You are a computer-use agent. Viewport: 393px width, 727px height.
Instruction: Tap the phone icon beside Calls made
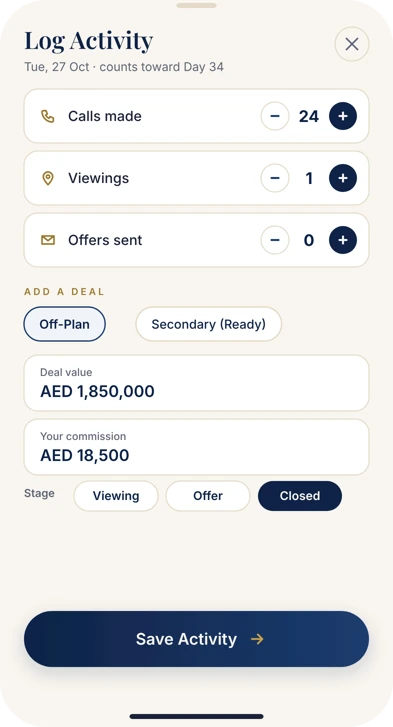click(x=48, y=116)
